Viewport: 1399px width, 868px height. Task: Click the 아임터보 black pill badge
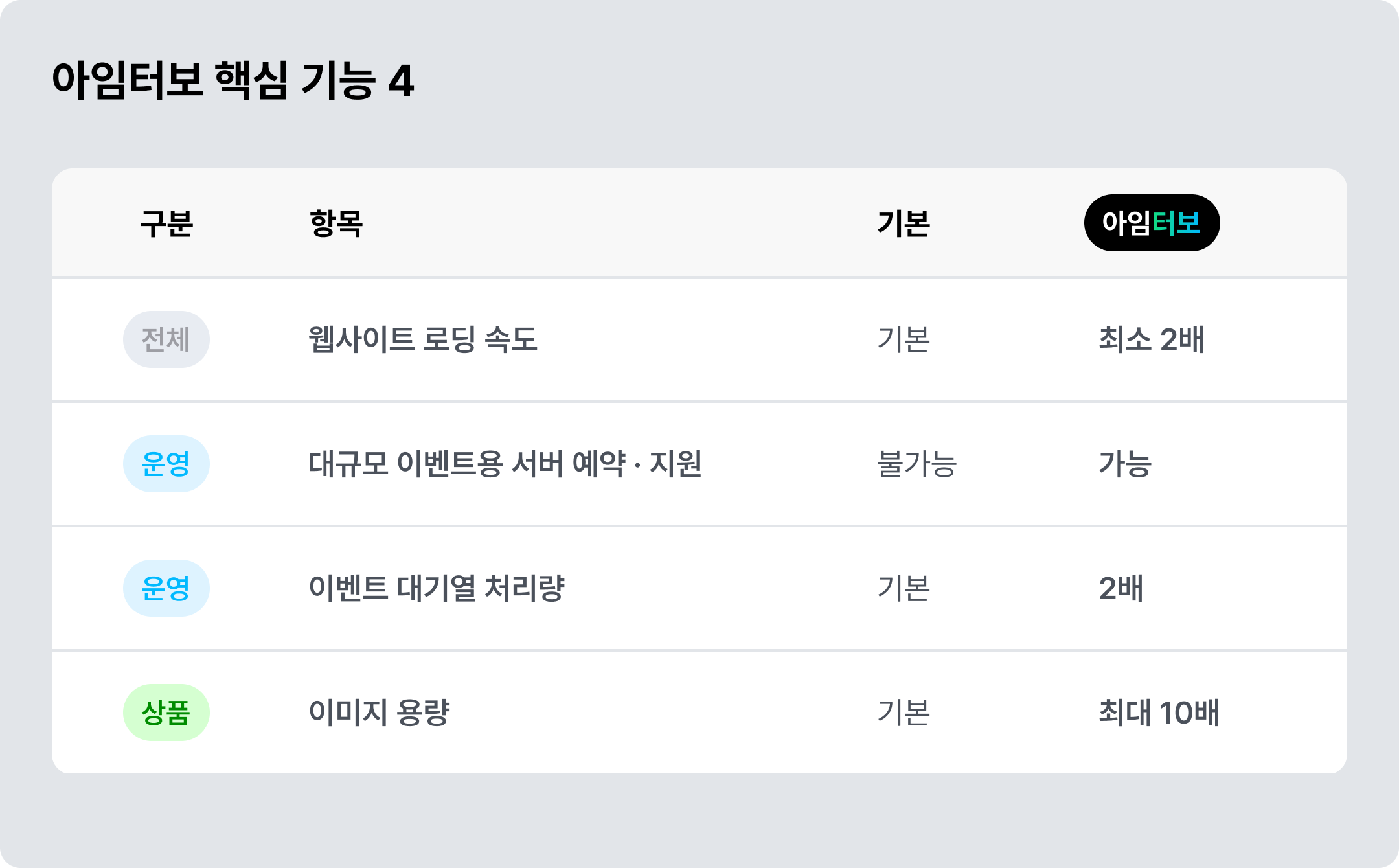[x=1152, y=223]
